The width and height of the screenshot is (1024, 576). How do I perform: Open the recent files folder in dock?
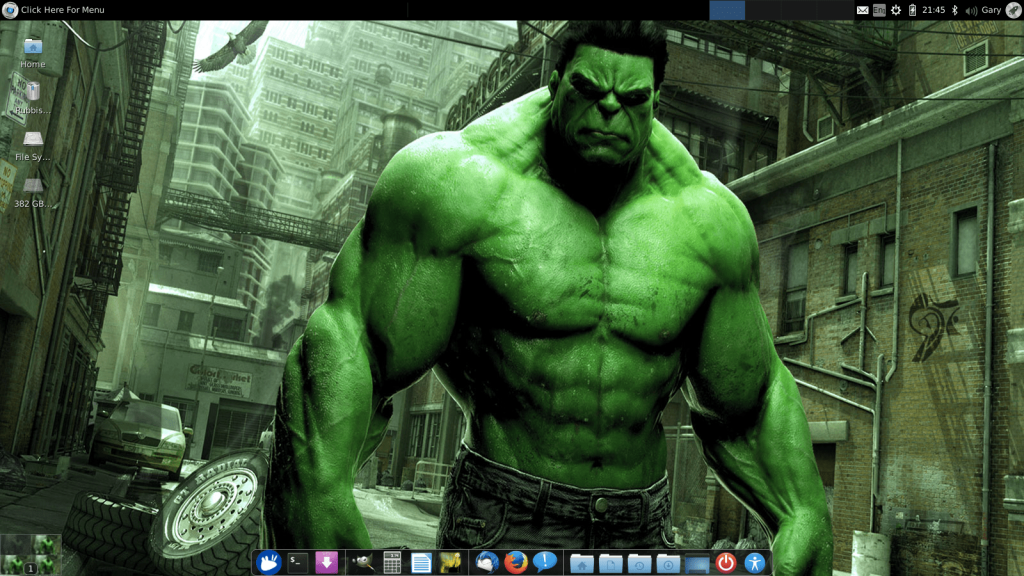(x=639, y=563)
